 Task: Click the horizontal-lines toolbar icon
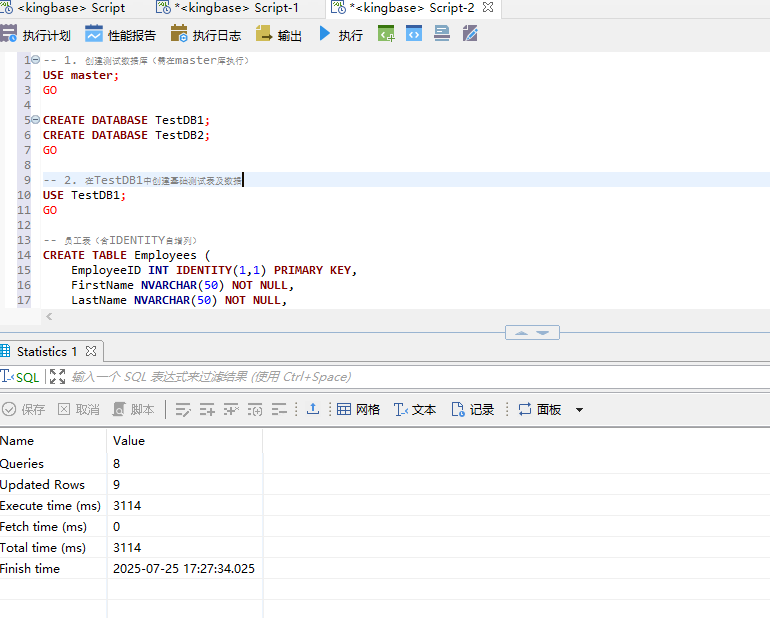pos(442,34)
